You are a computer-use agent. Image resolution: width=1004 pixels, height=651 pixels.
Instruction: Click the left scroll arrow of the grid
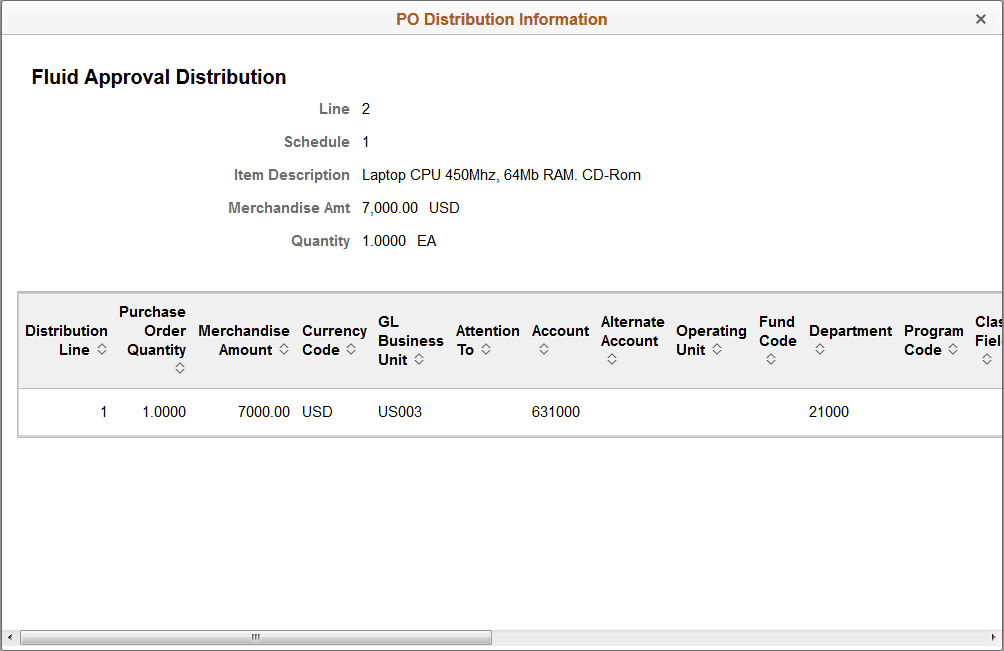pyautogui.click(x=10, y=636)
